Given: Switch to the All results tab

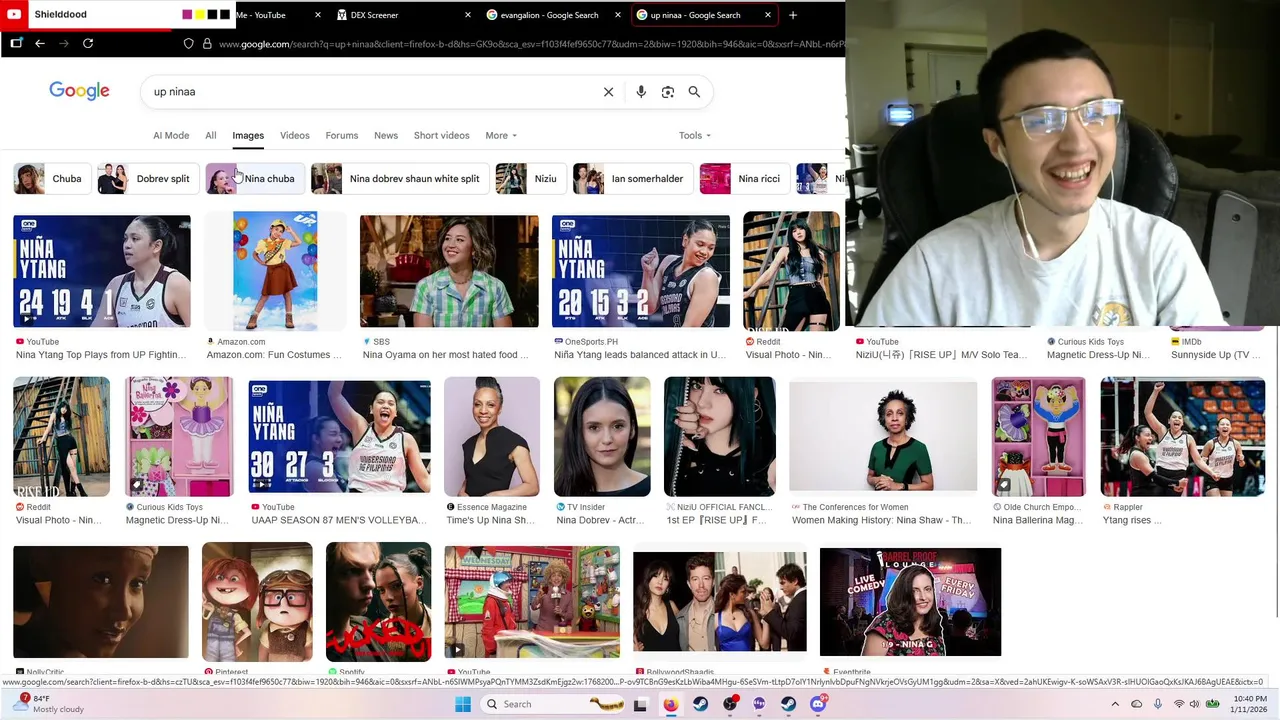Looking at the screenshot, I should 211,135.
